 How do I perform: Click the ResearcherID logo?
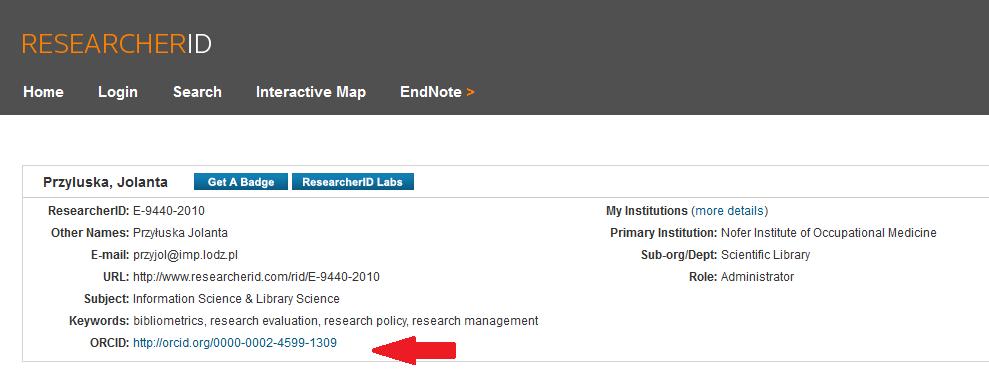coord(117,44)
